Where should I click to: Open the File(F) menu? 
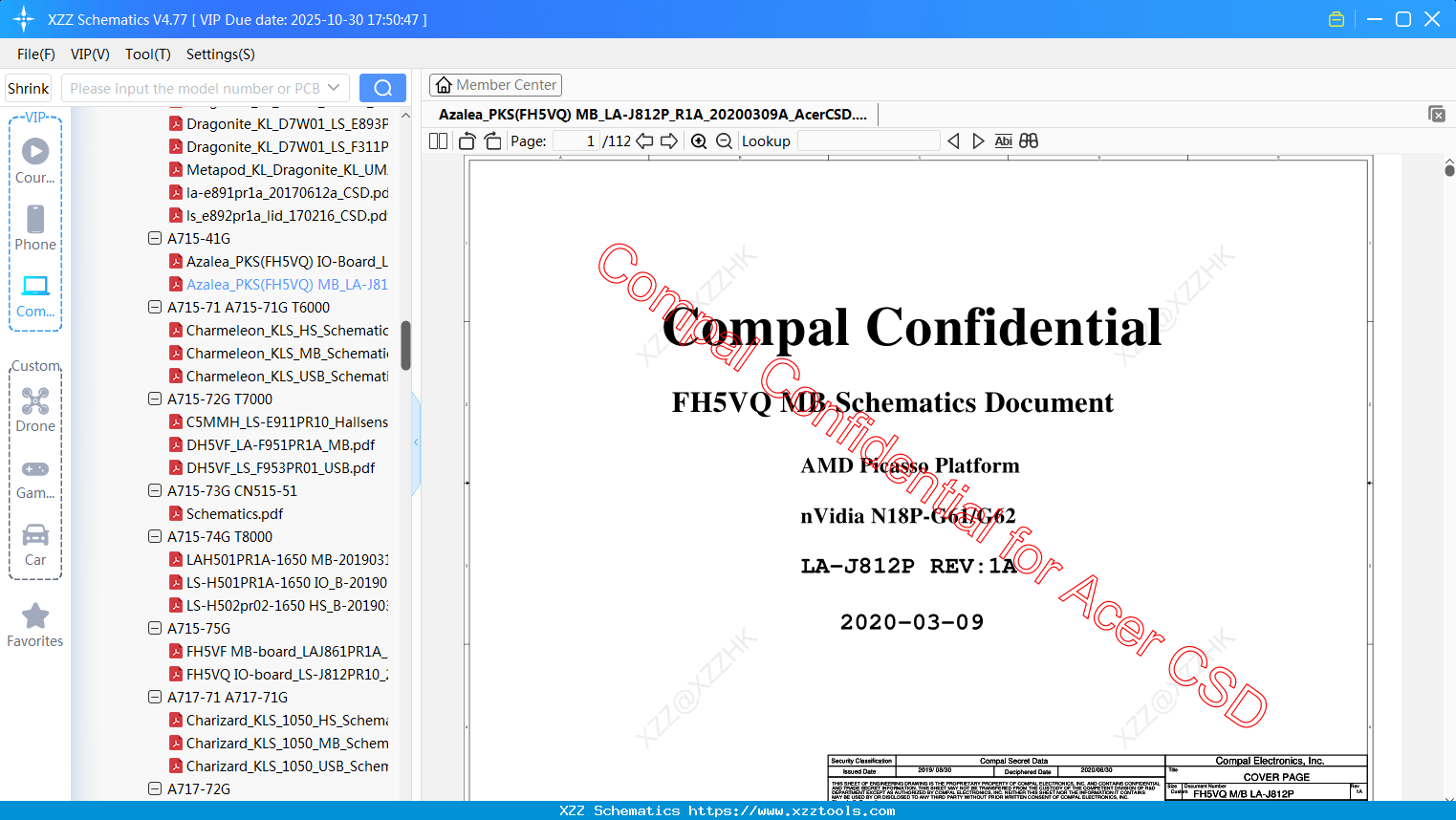36,54
